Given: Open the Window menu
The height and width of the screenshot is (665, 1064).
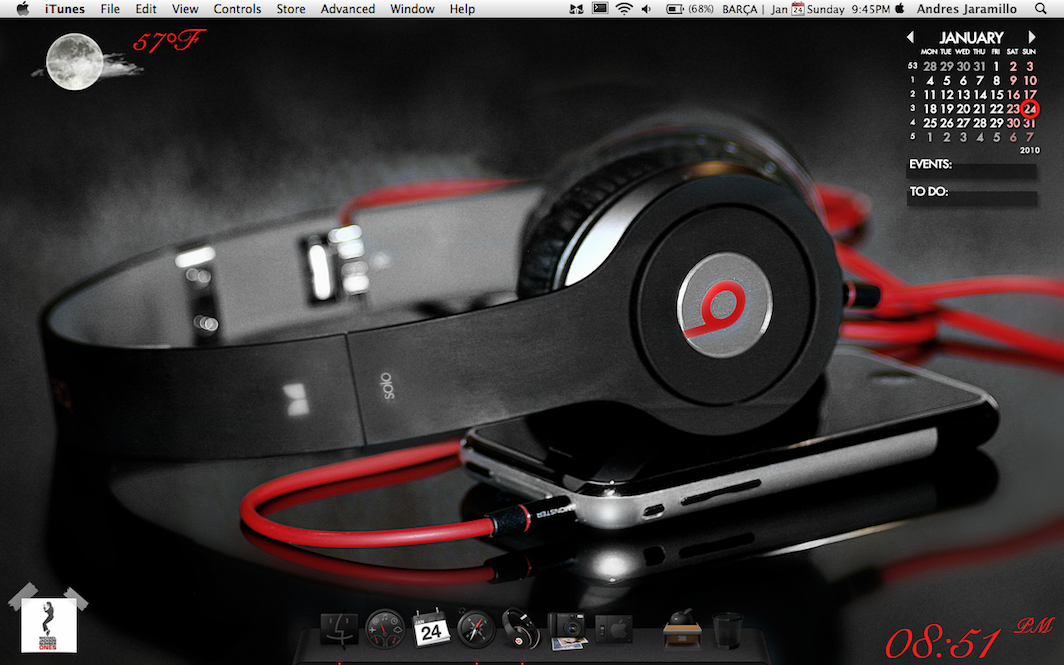Looking at the screenshot, I should point(412,9).
